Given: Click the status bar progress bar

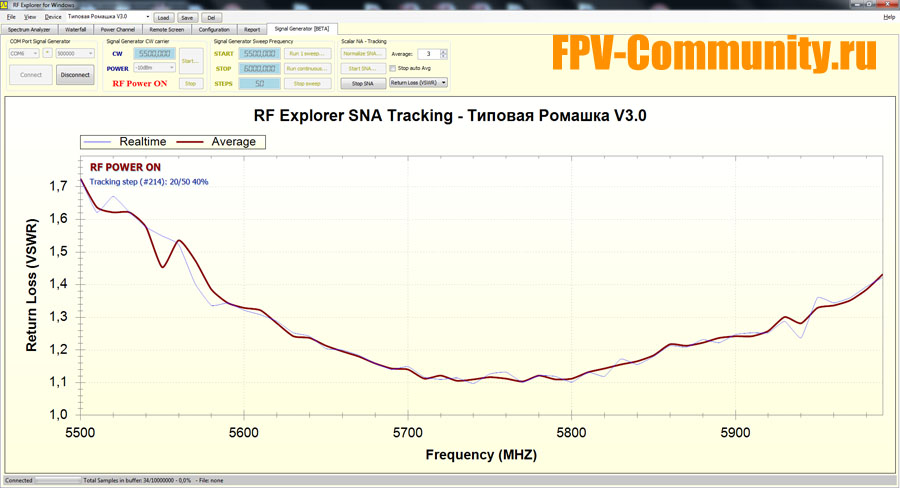Looking at the screenshot, I should click(58, 481).
